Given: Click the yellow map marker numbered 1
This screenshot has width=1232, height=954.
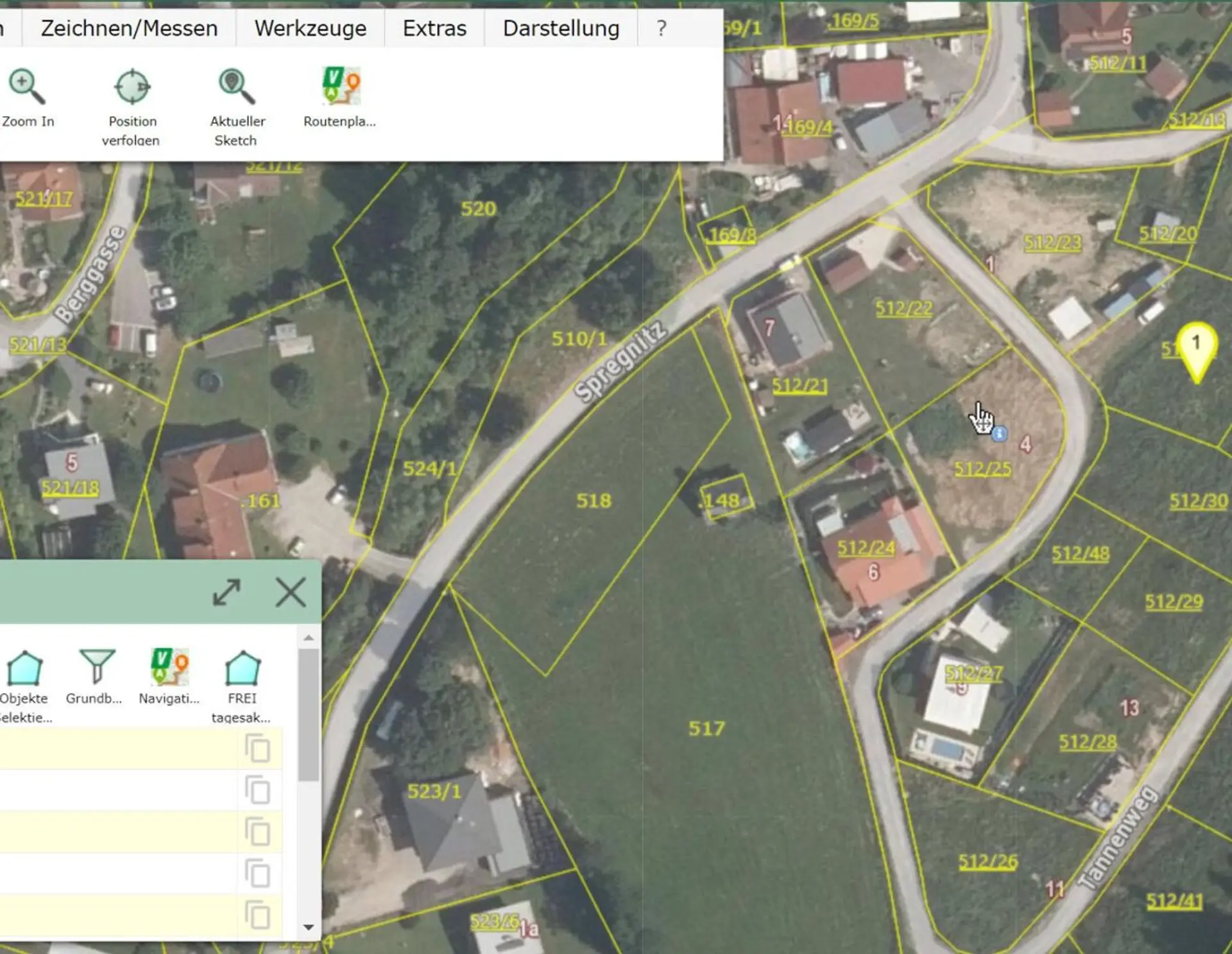Looking at the screenshot, I should (1196, 347).
